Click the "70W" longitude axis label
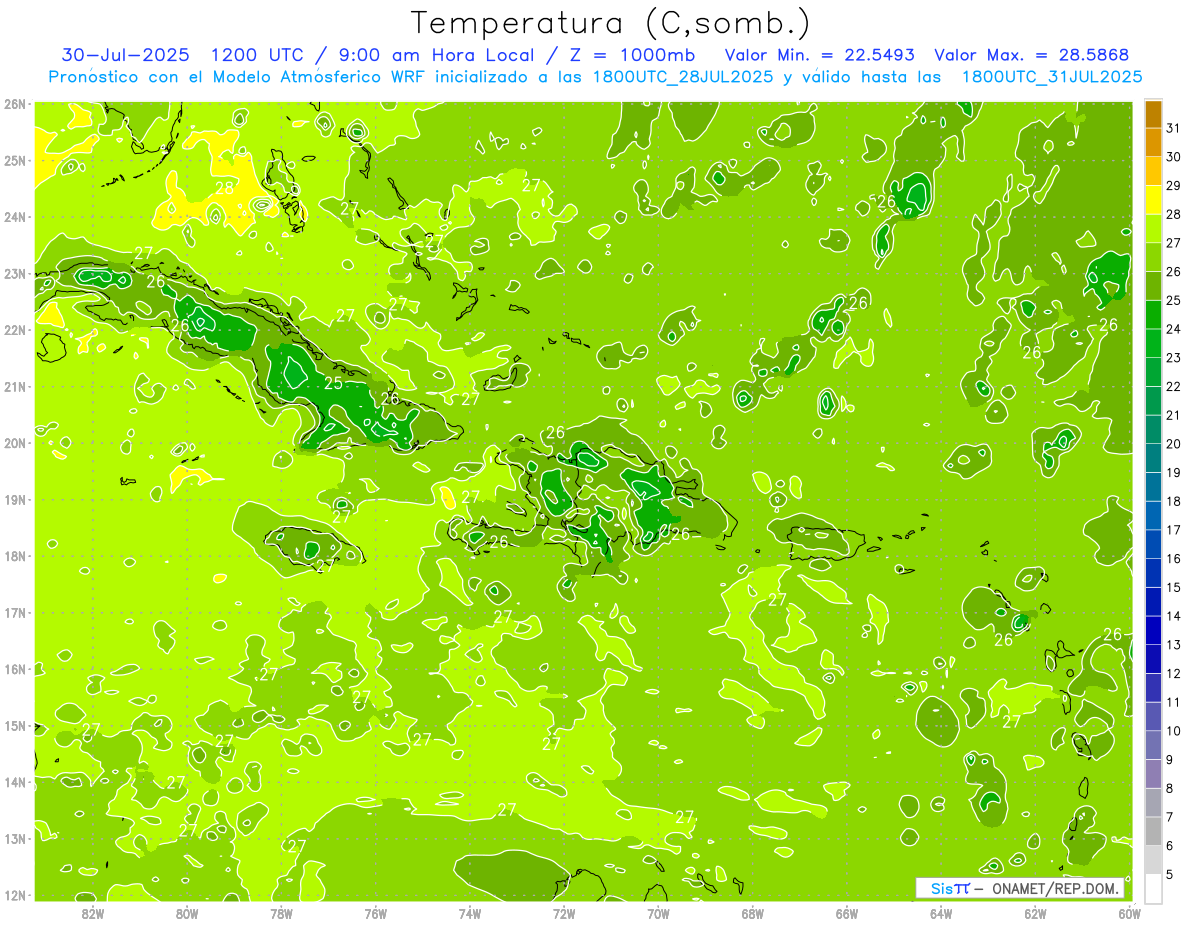This screenshot has height=927, width=1200. [658, 912]
